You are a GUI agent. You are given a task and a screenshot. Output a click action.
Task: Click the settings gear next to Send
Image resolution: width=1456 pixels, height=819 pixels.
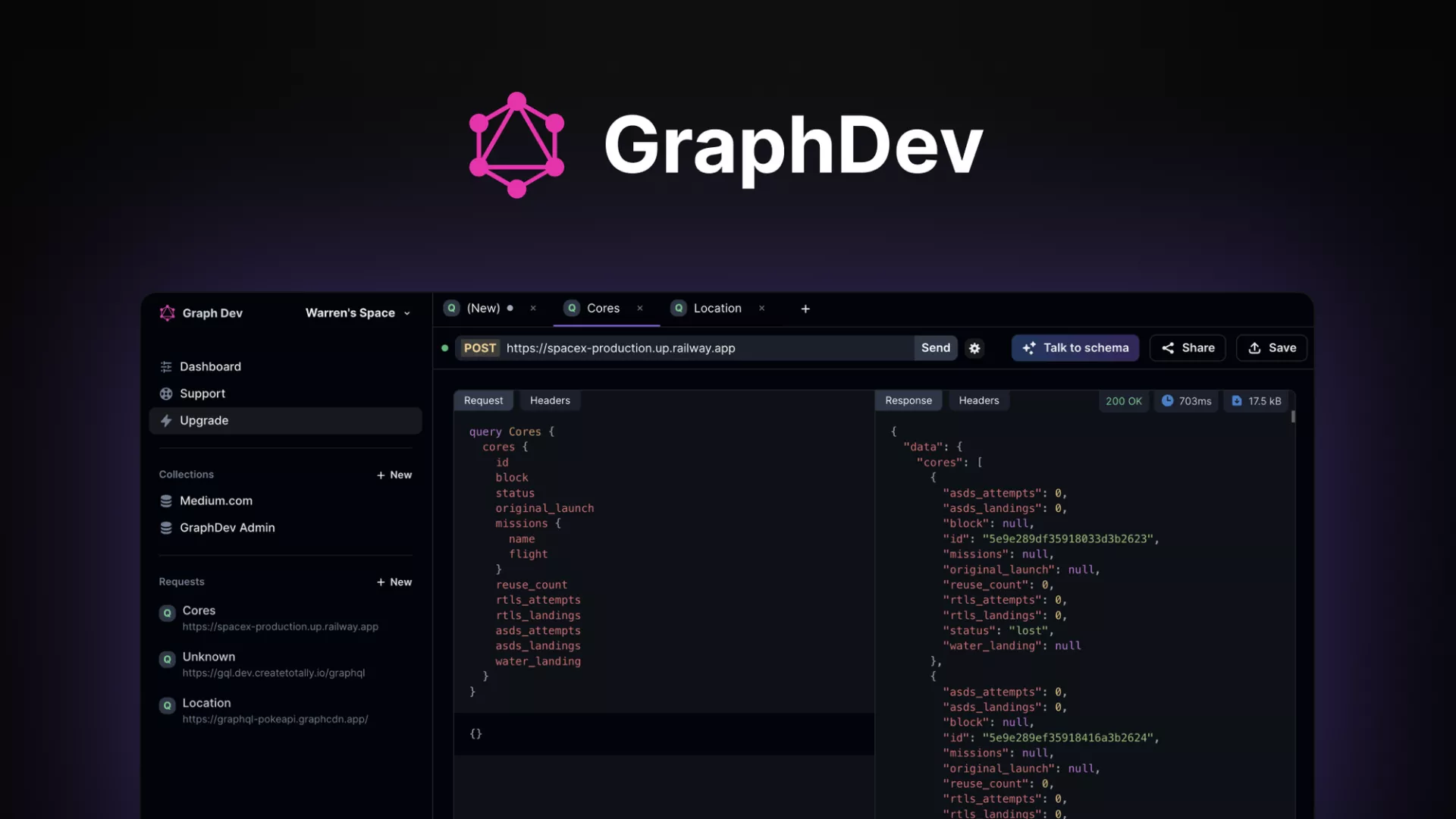coord(974,348)
